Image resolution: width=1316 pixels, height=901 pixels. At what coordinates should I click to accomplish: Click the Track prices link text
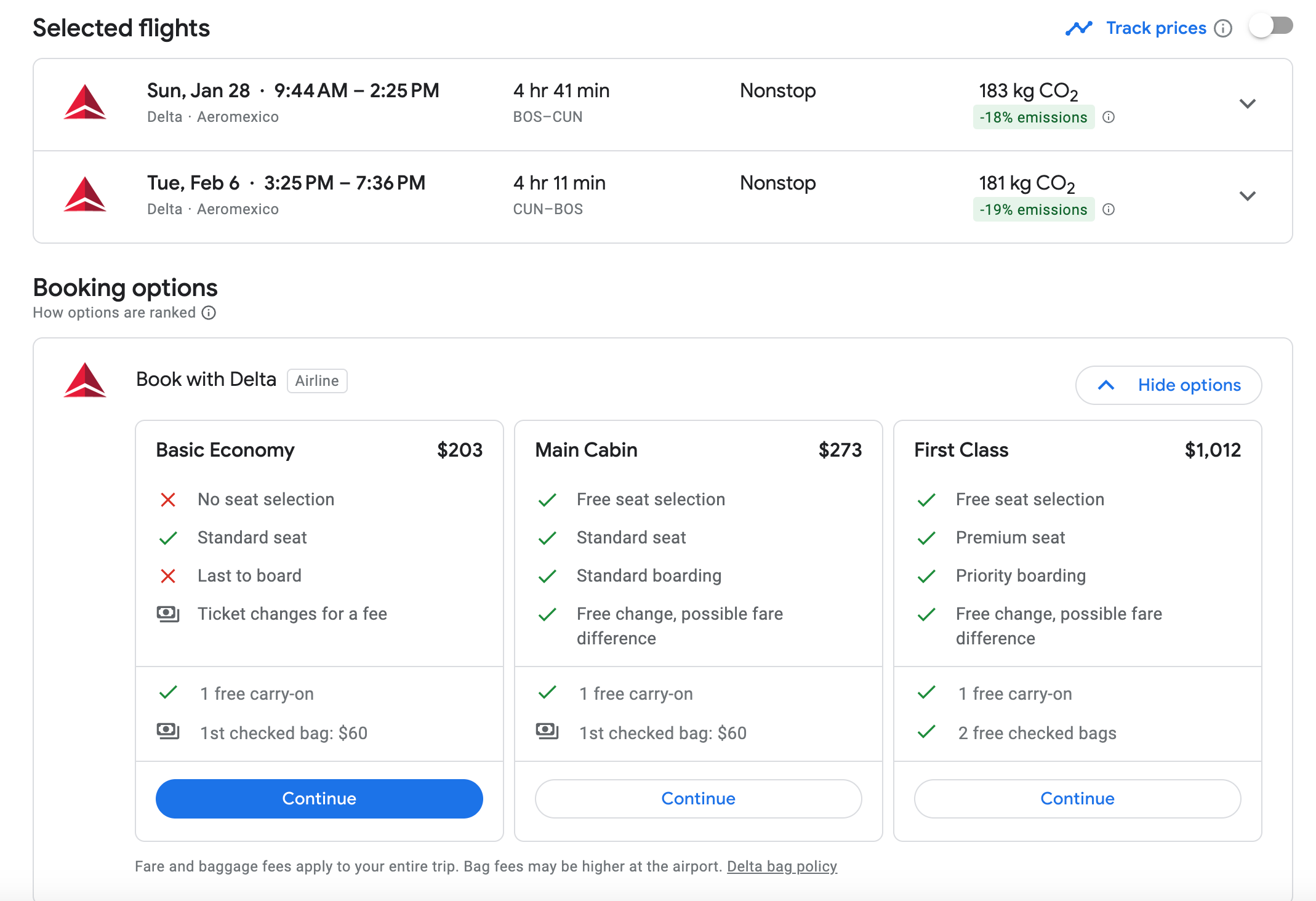point(1156,28)
